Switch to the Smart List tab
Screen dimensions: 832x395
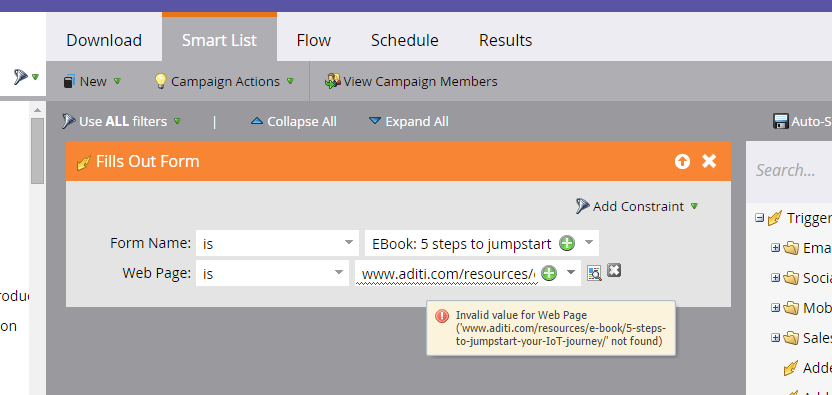coord(219,40)
